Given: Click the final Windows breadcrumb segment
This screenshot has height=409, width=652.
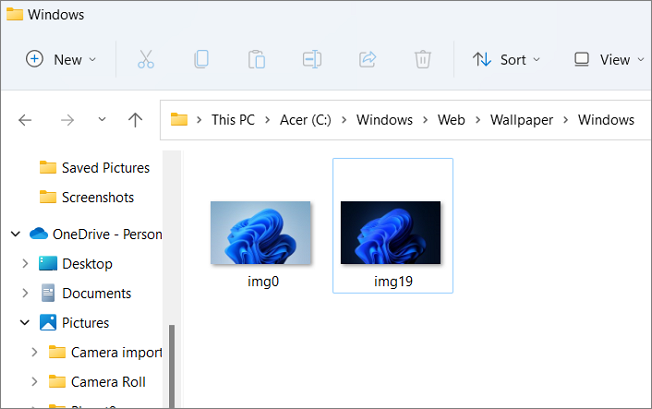Looking at the screenshot, I should tap(606, 120).
